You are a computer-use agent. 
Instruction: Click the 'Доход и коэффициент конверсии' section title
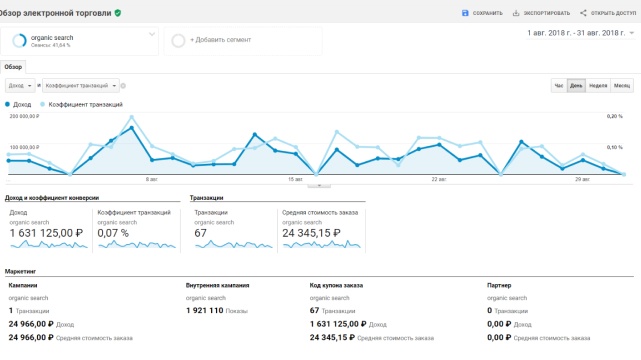coord(52,198)
